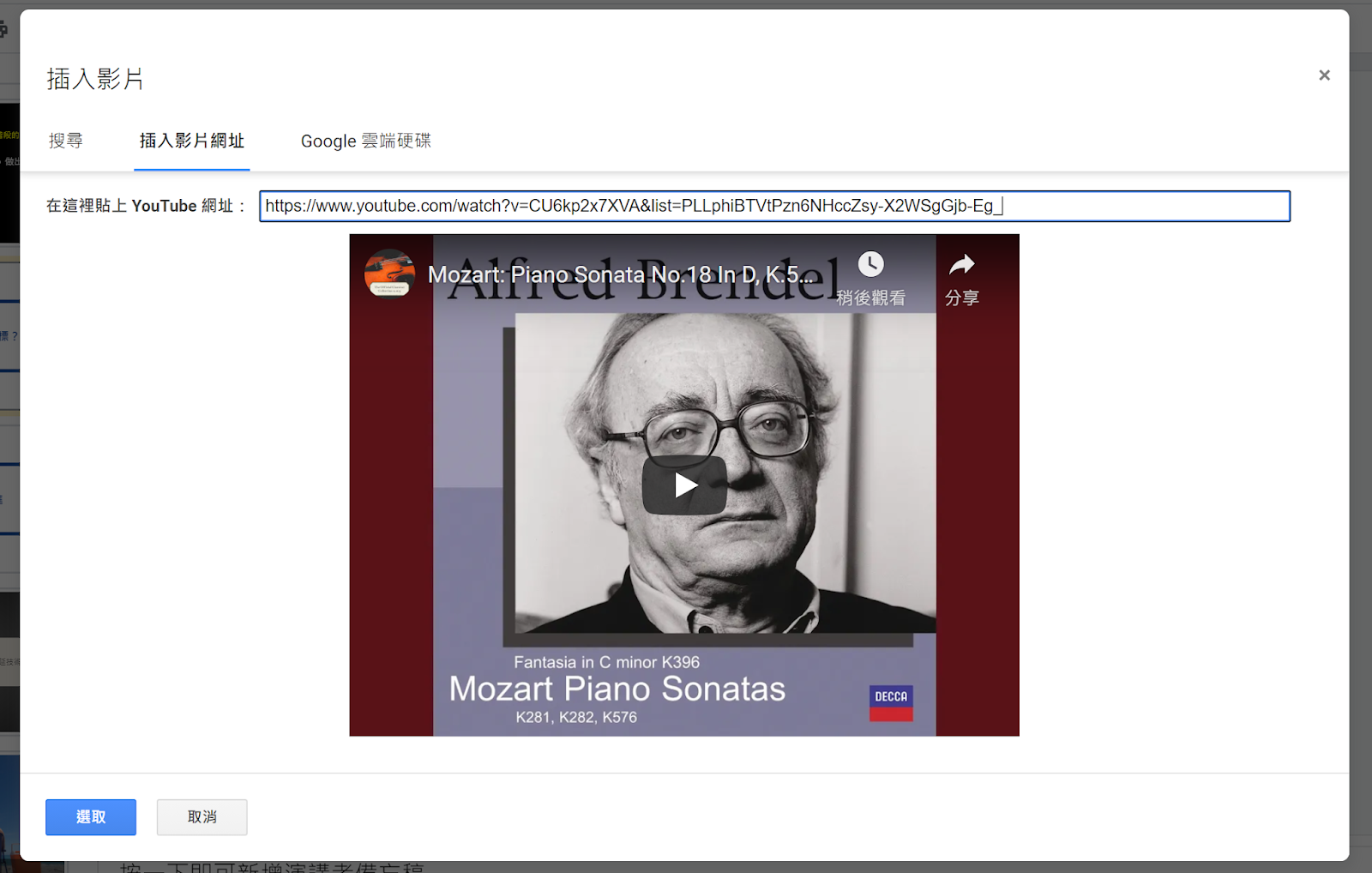This screenshot has width=1372, height=873.
Task: Select the 插入影片網址 tab
Action: pos(192,141)
